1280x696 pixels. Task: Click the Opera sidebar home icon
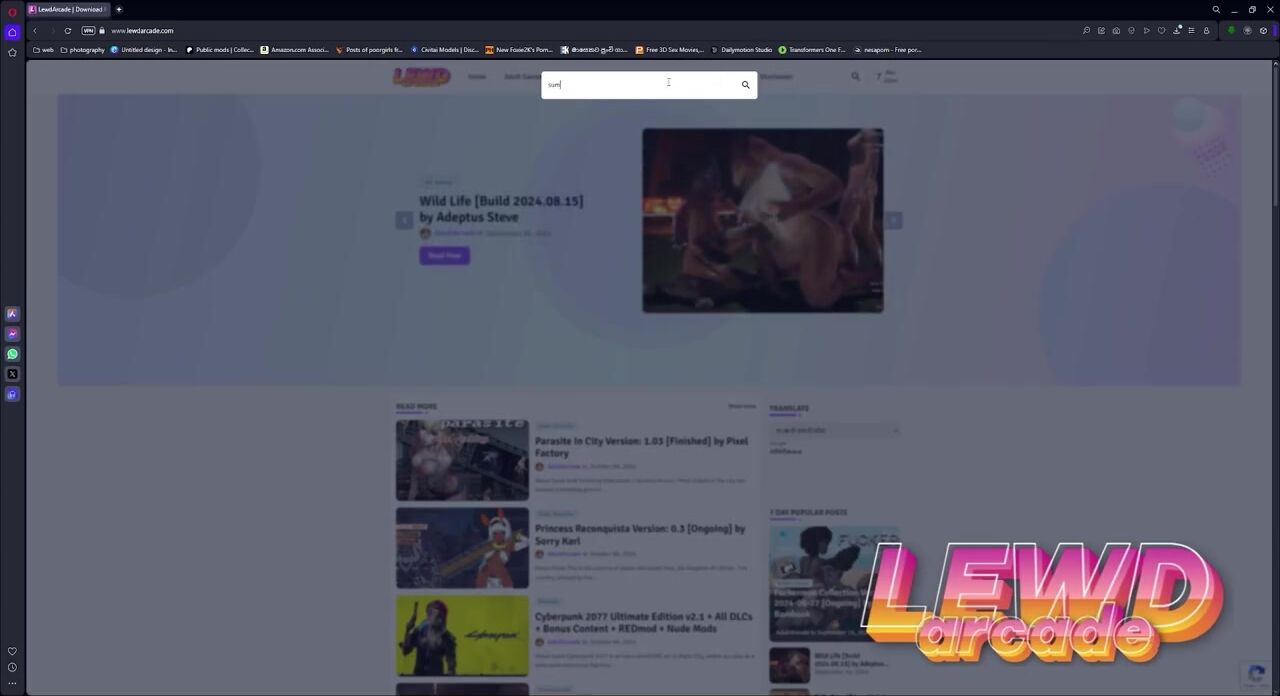12,32
